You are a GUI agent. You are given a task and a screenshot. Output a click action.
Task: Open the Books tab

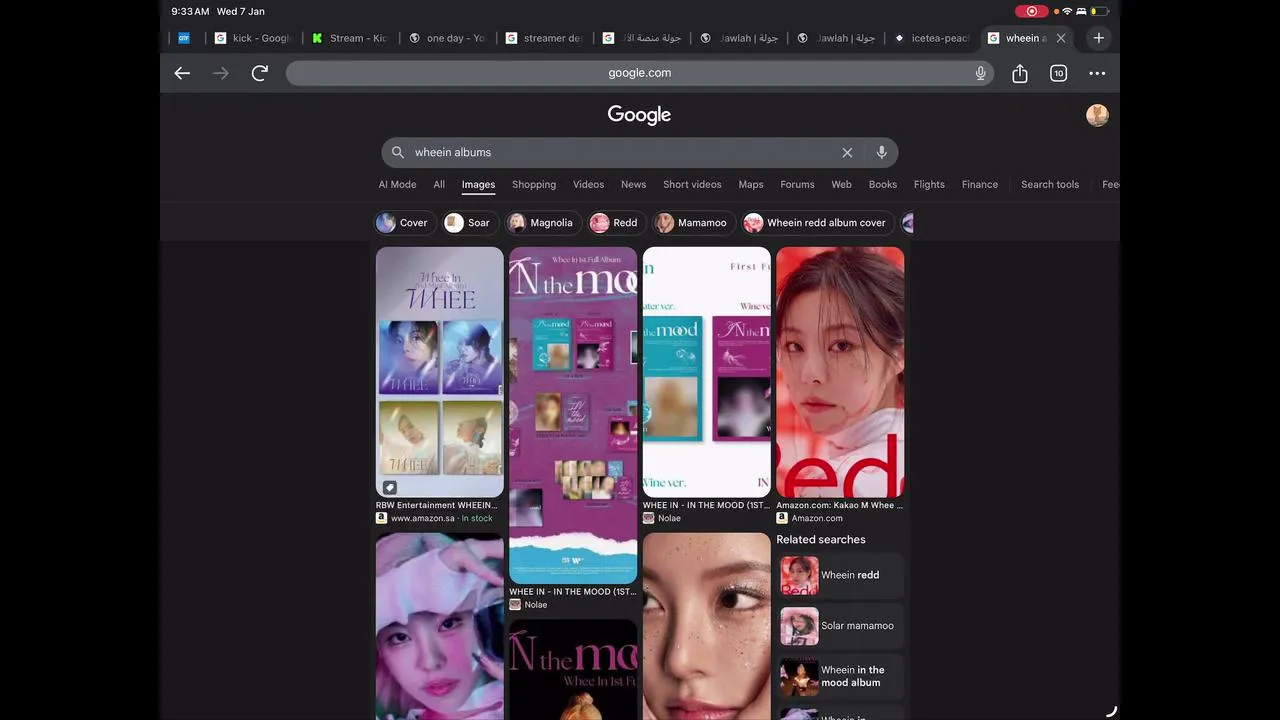(x=883, y=184)
